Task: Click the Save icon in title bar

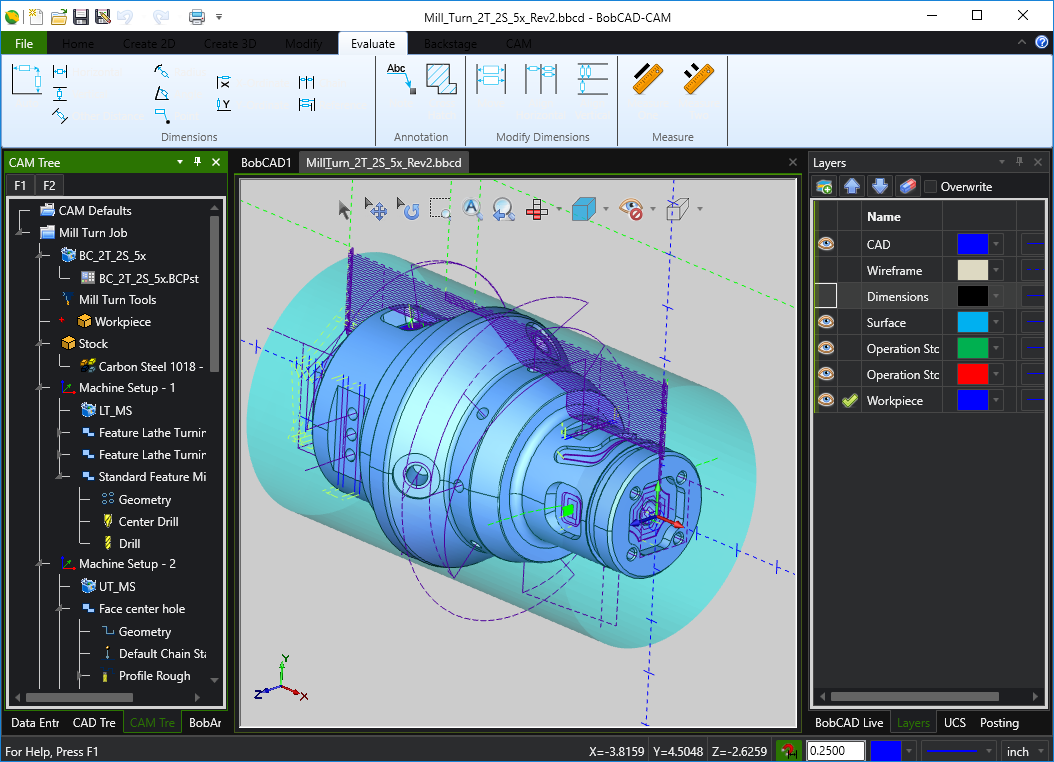Action: (81, 16)
